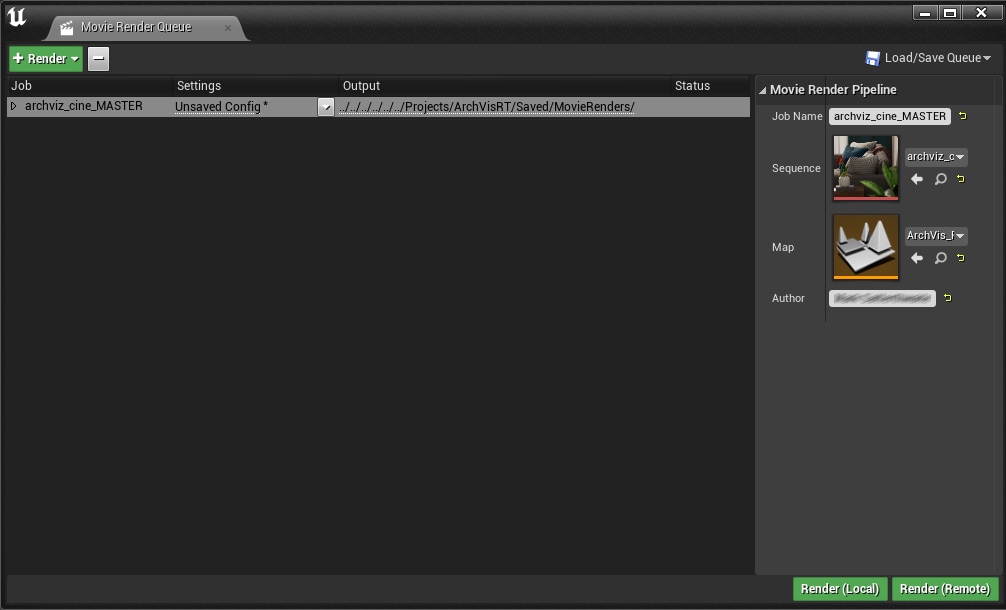This screenshot has height=610, width=1006.
Task: Expand the archviz_cine_MASTER job row
Action: (x=13, y=105)
